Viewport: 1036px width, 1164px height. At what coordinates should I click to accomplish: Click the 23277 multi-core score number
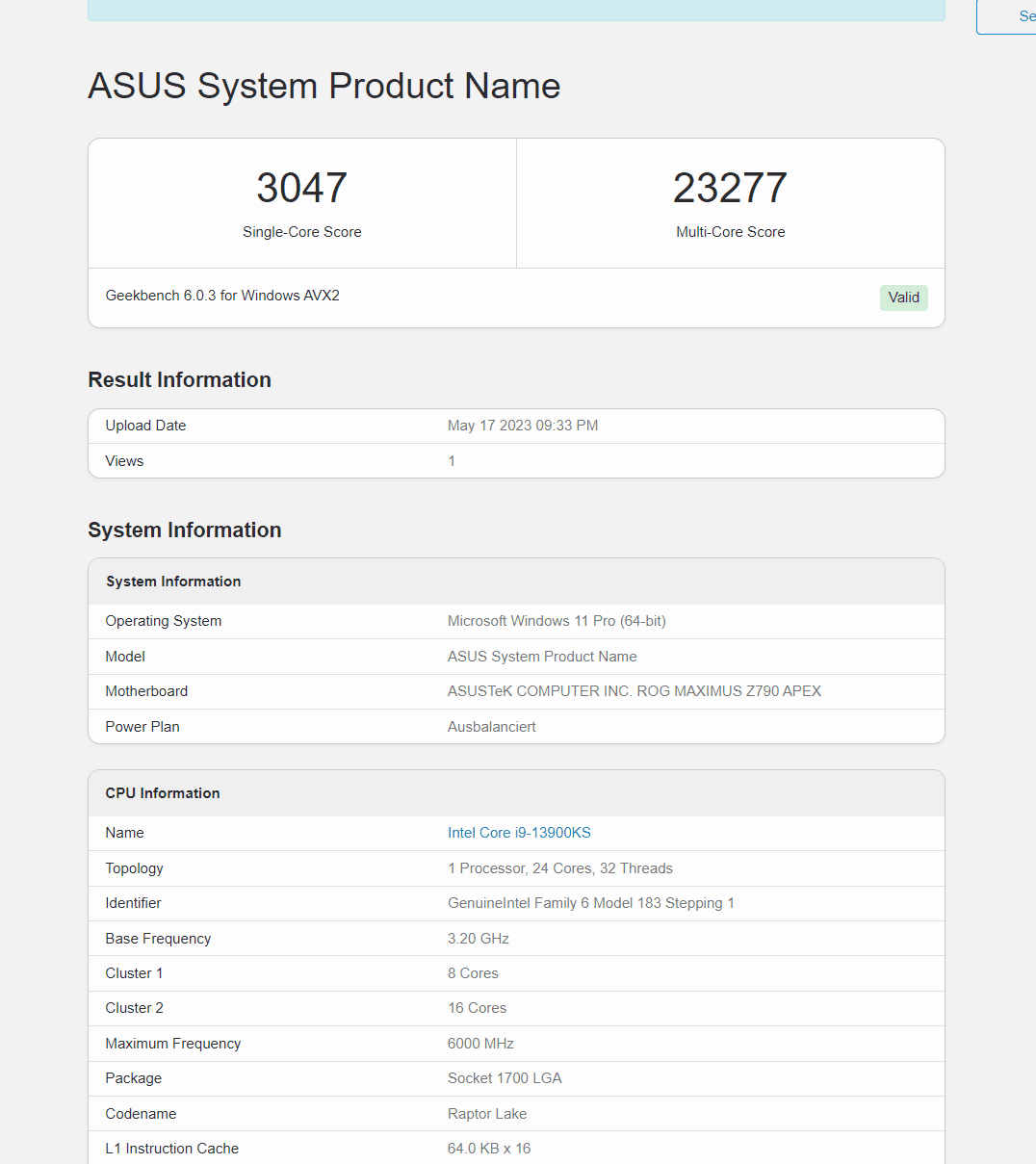pyautogui.click(x=730, y=188)
